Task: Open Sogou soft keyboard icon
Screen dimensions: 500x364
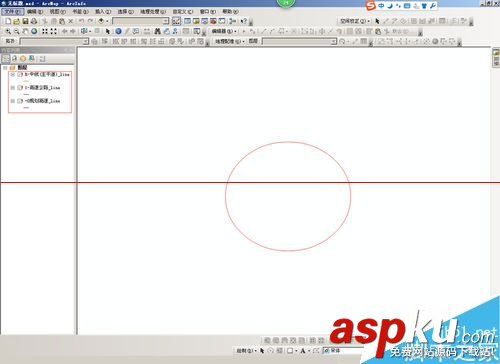Action: click(407, 6)
